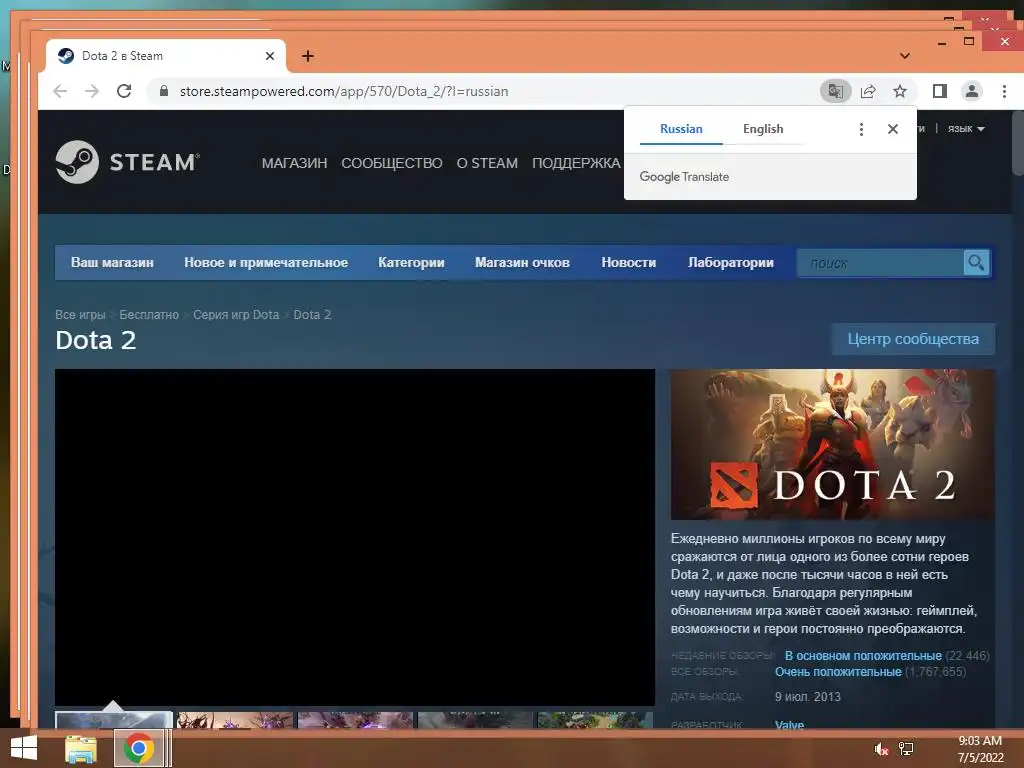Open network tray icon
The width and height of the screenshot is (1024, 768).
click(906, 748)
